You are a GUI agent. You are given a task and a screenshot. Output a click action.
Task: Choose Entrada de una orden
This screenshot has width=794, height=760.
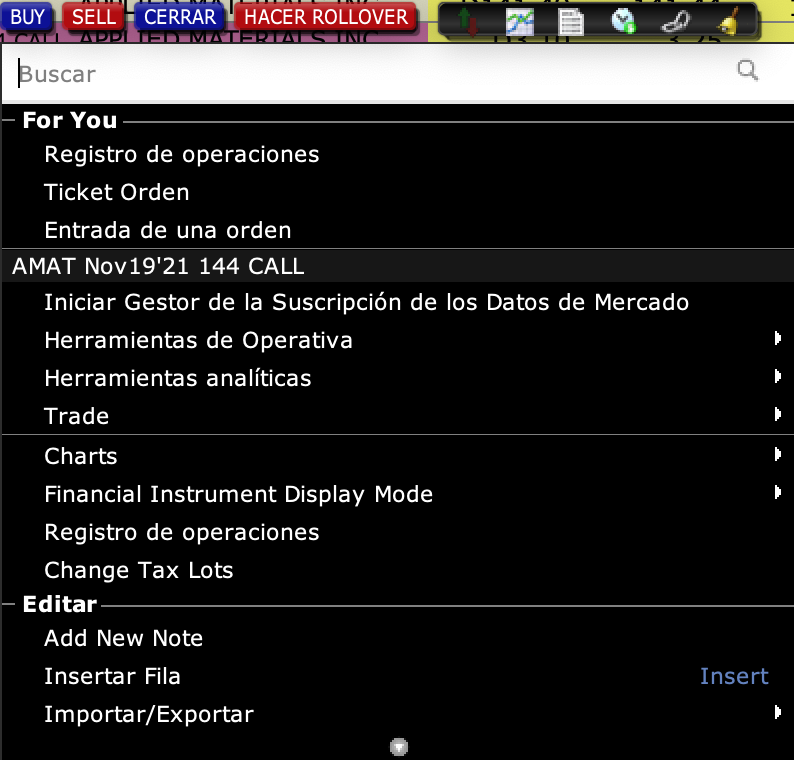click(398, 230)
